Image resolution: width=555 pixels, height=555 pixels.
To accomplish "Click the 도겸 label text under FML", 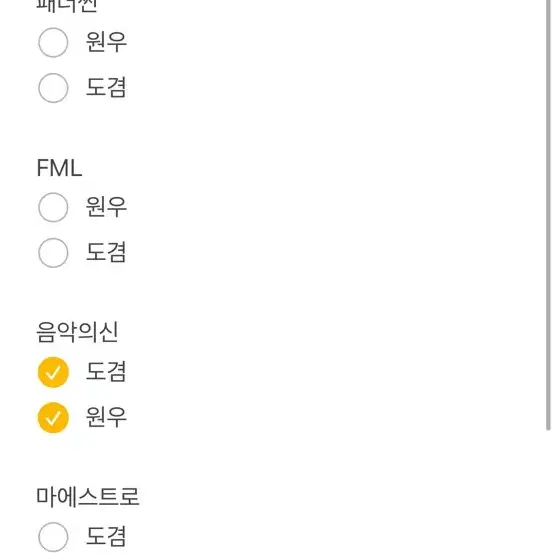I will 106,252.
